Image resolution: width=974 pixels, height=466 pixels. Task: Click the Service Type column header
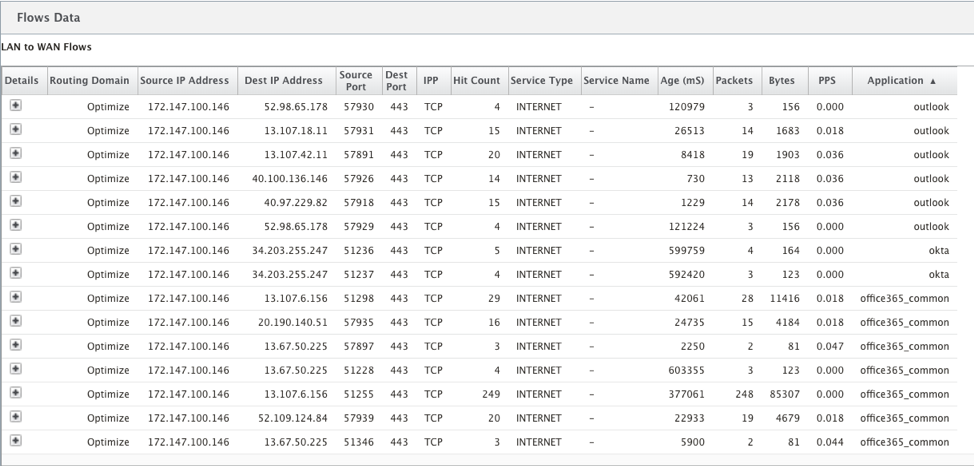coord(542,81)
